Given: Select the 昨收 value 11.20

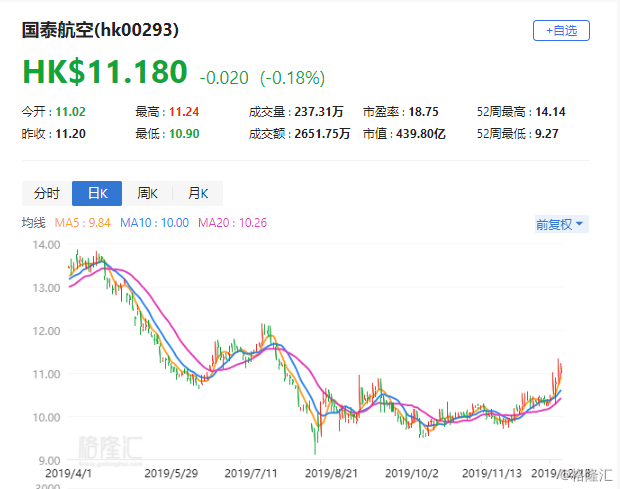Looking at the screenshot, I should (x=70, y=134).
